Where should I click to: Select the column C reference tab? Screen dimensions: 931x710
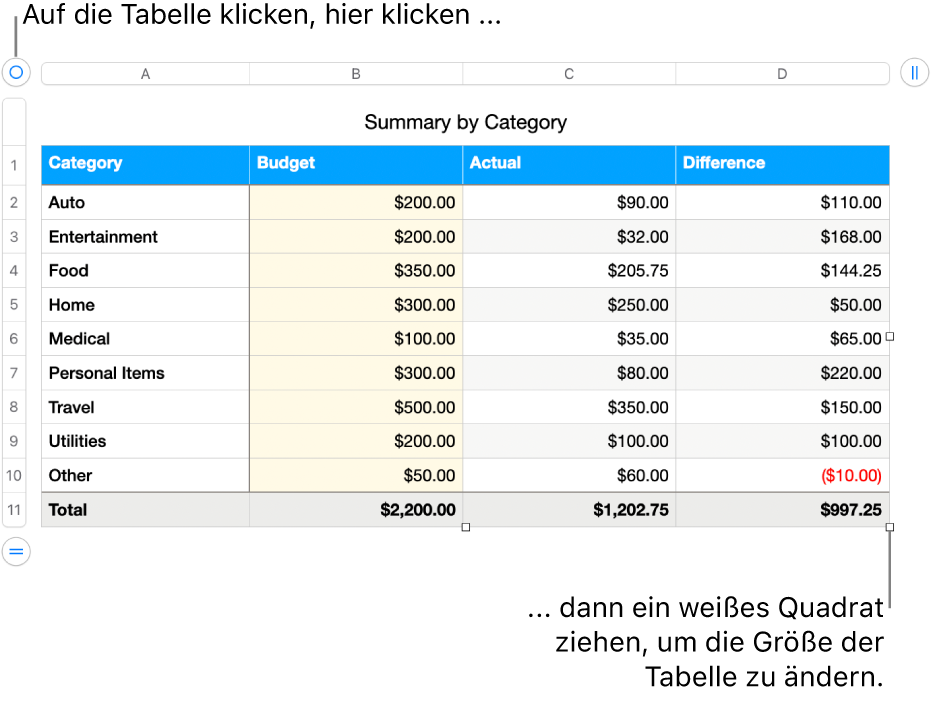click(x=568, y=72)
